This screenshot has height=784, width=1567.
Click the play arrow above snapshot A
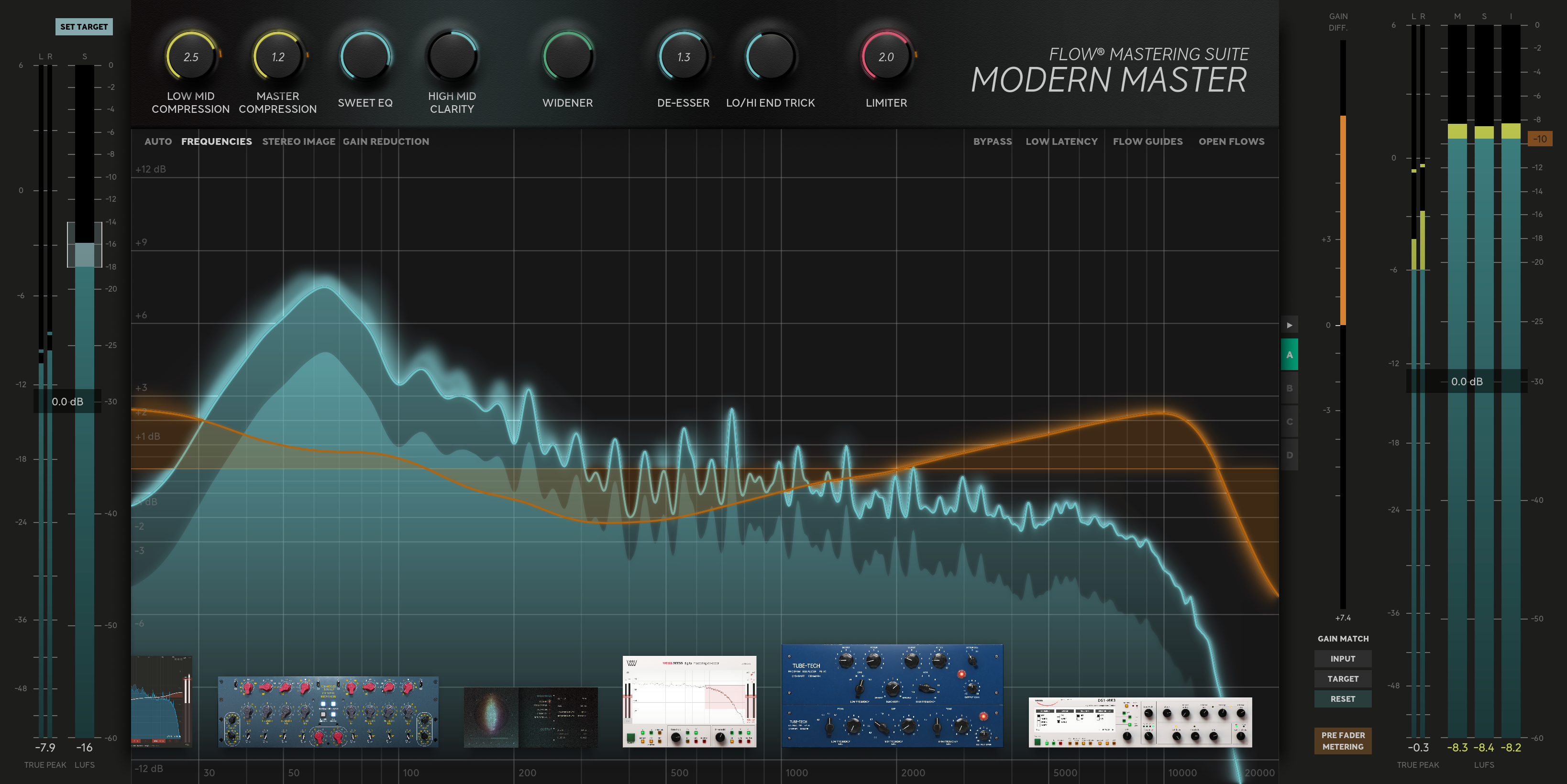pyautogui.click(x=1289, y=325)
